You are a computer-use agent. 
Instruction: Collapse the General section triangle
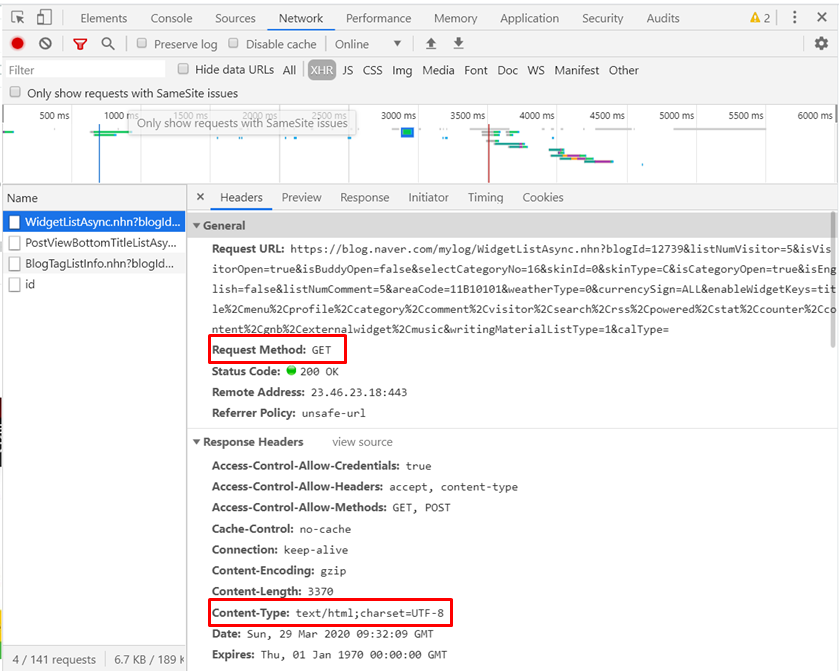pyautogui.click(x=196, y=226)
